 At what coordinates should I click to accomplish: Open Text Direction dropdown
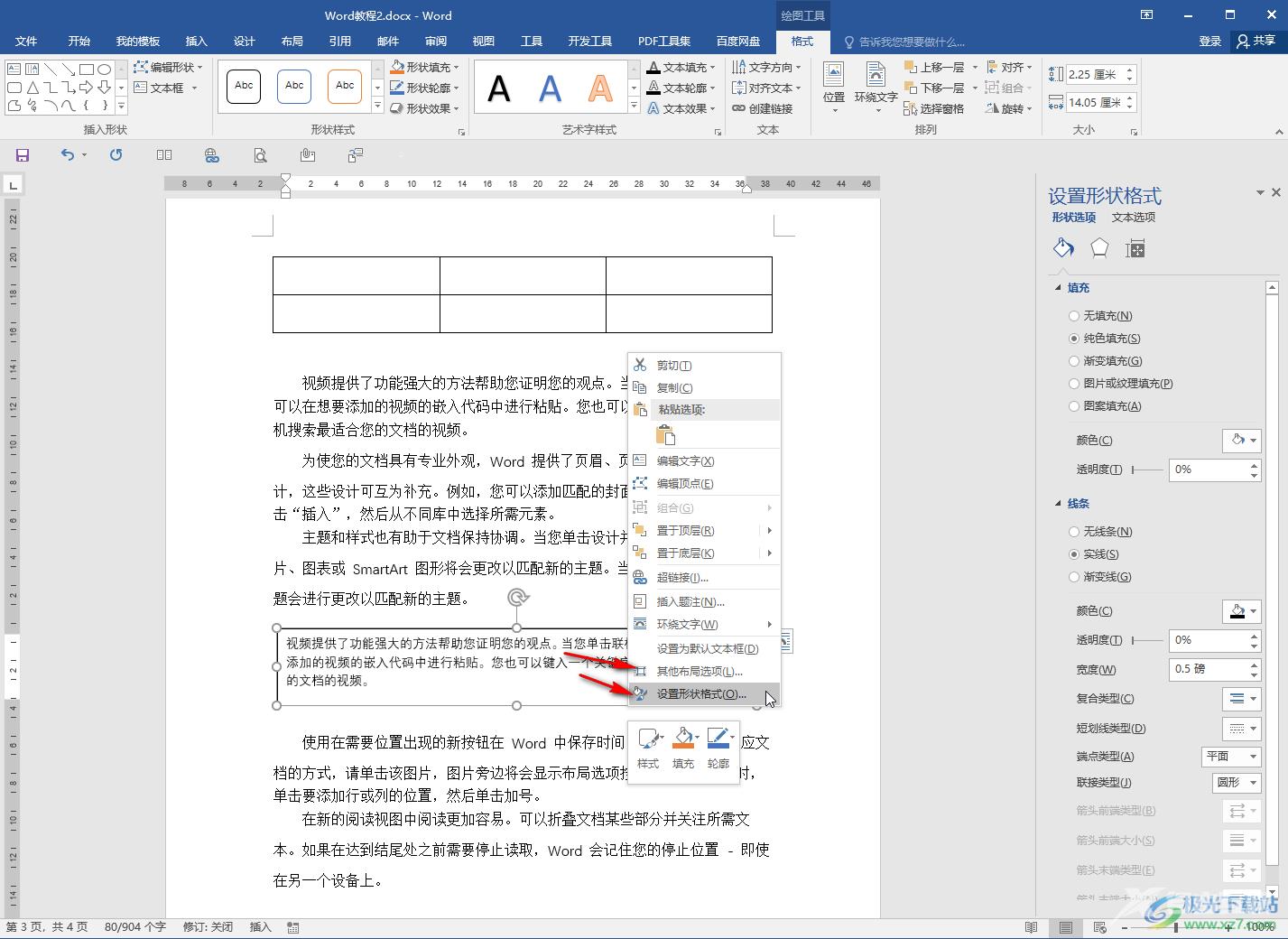pyautogui.click(x=766, y=67)
